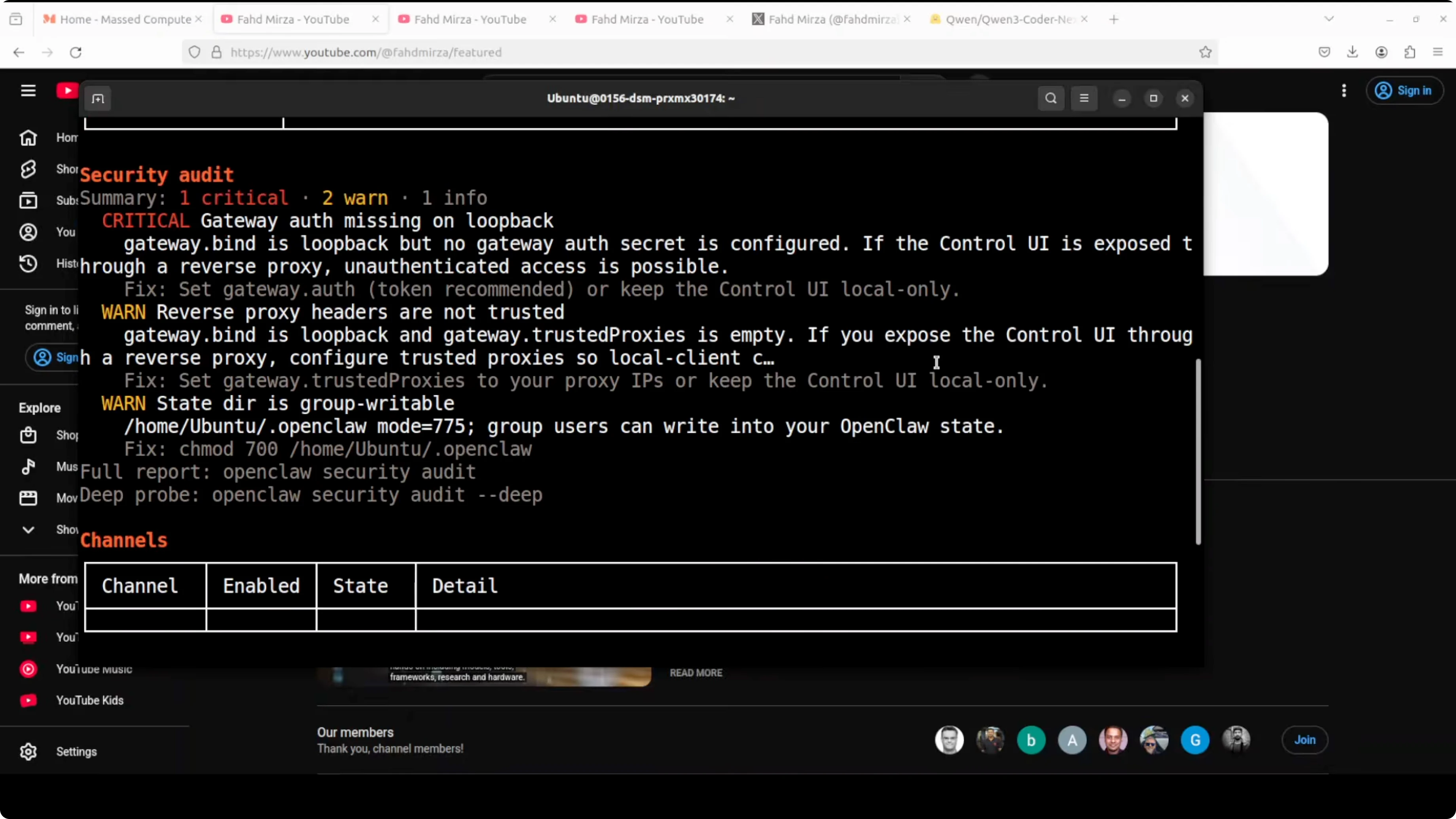This screenshot has height=819, width=1456.
Task: Open YouTube guide hamburger menu
Action: (28, 91)
